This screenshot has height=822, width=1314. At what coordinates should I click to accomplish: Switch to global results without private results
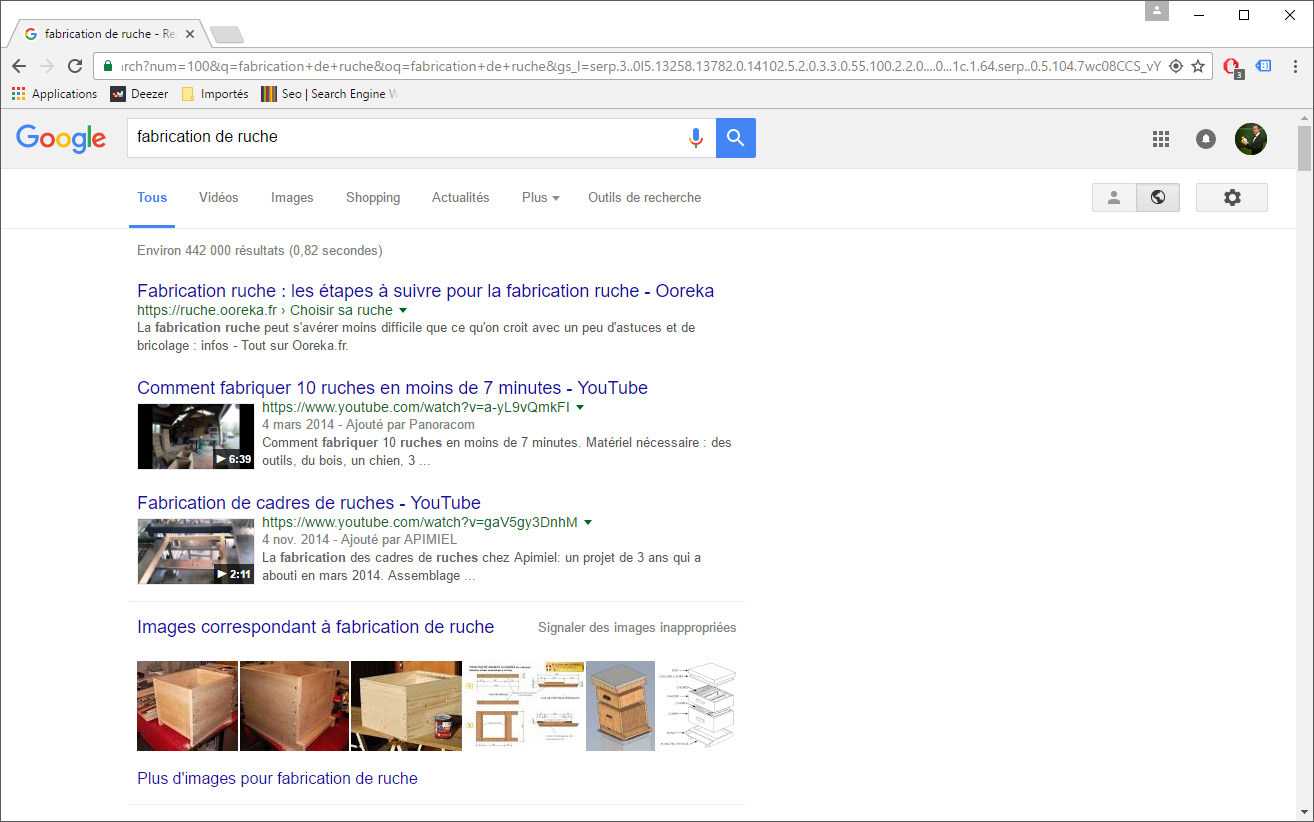click(1158, 198)
